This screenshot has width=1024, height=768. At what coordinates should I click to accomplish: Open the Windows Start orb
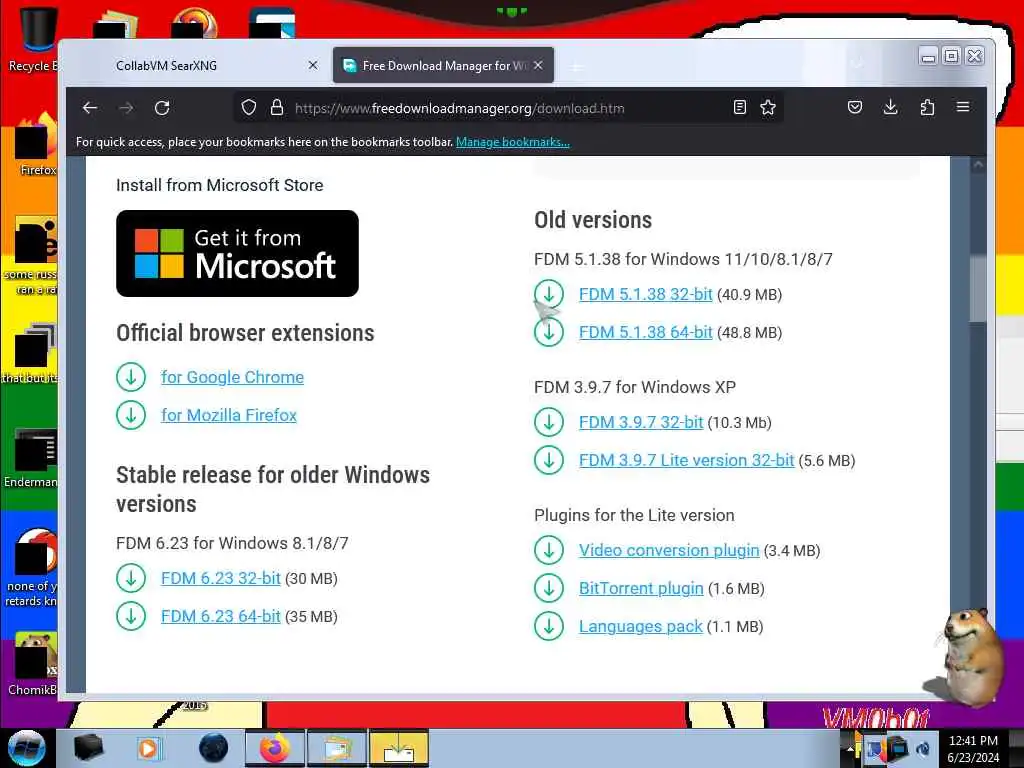26,748
